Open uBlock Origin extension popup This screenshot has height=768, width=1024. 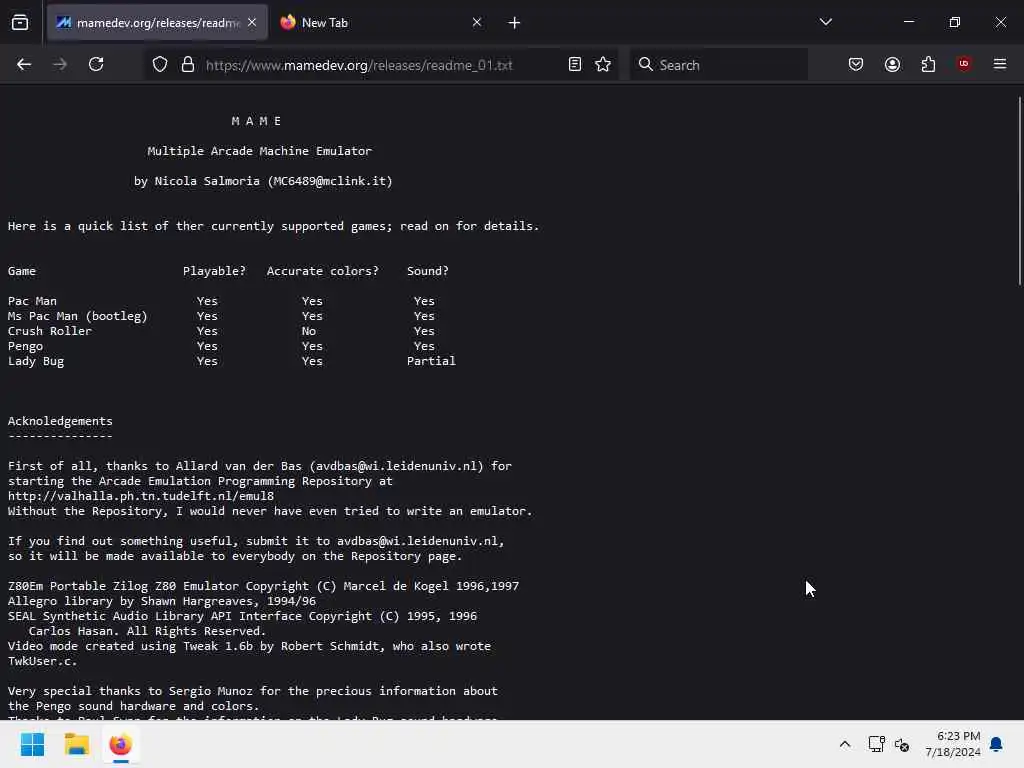[964, 64]
